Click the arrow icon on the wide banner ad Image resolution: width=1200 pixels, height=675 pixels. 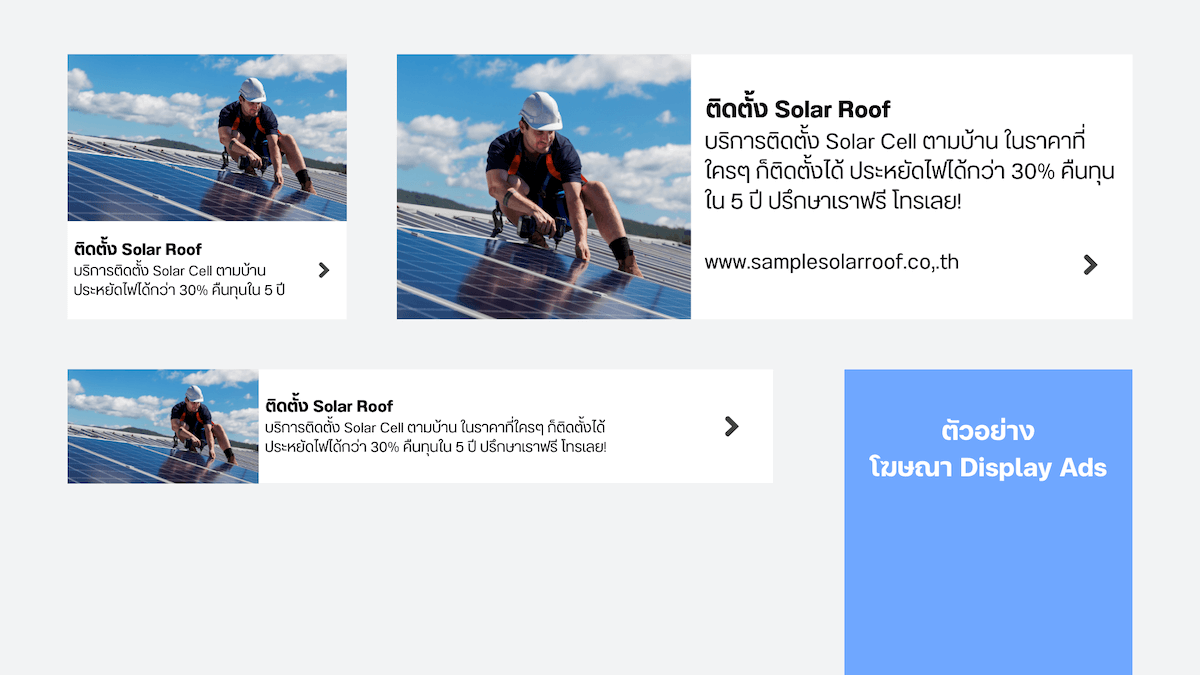coord(731,427)
